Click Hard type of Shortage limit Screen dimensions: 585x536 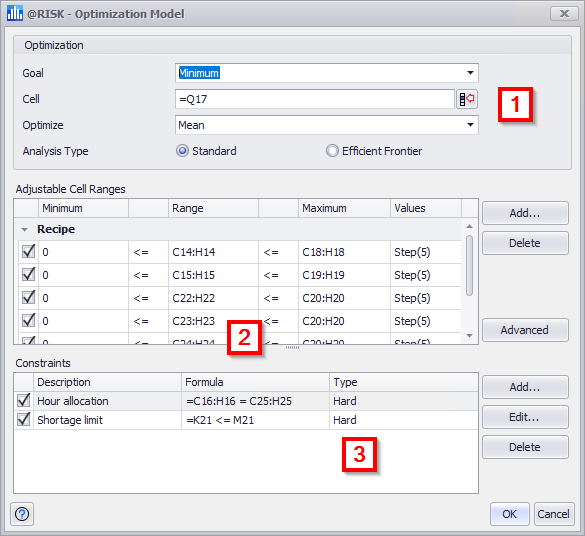[404, 420]
